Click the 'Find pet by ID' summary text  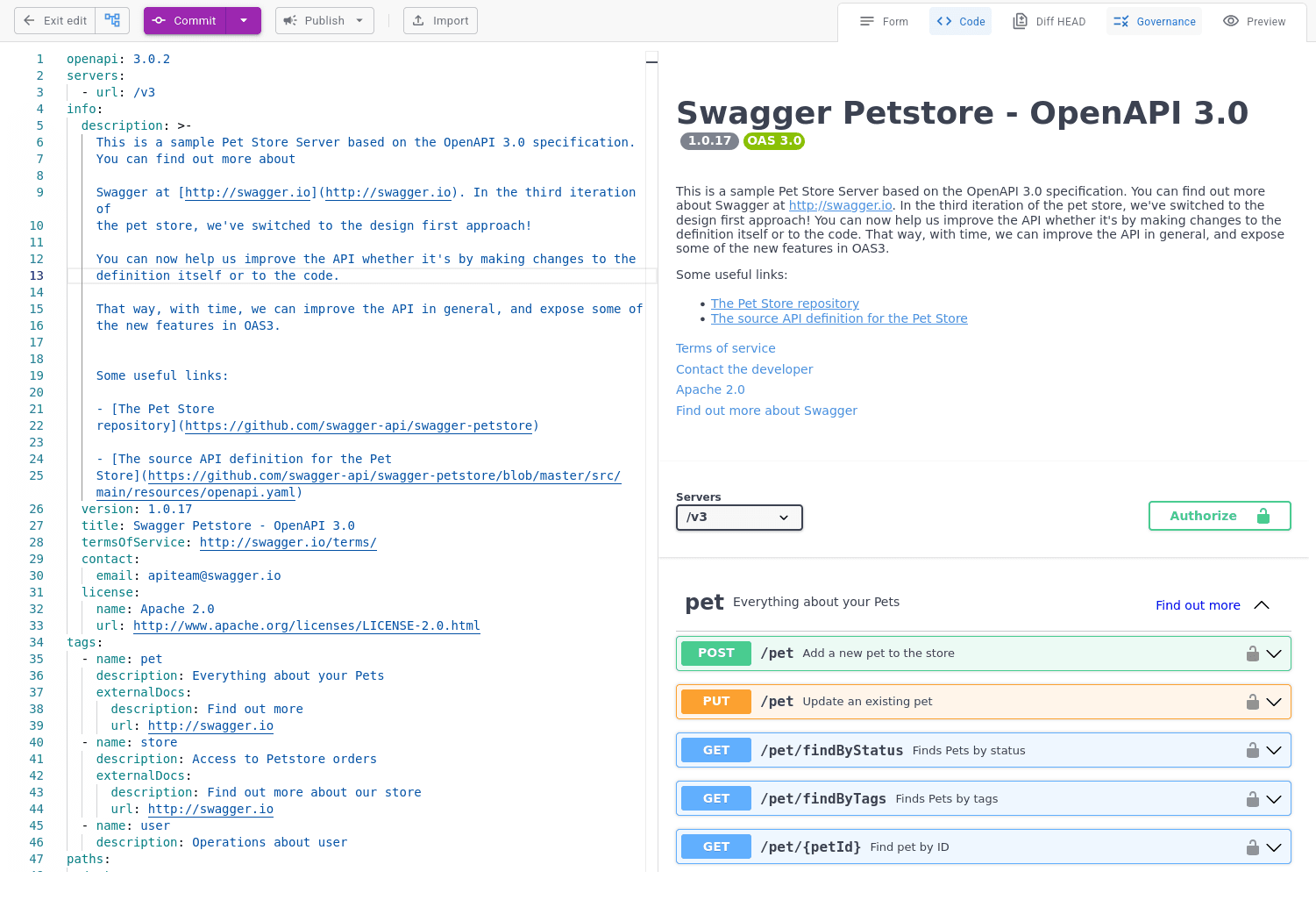909,846
